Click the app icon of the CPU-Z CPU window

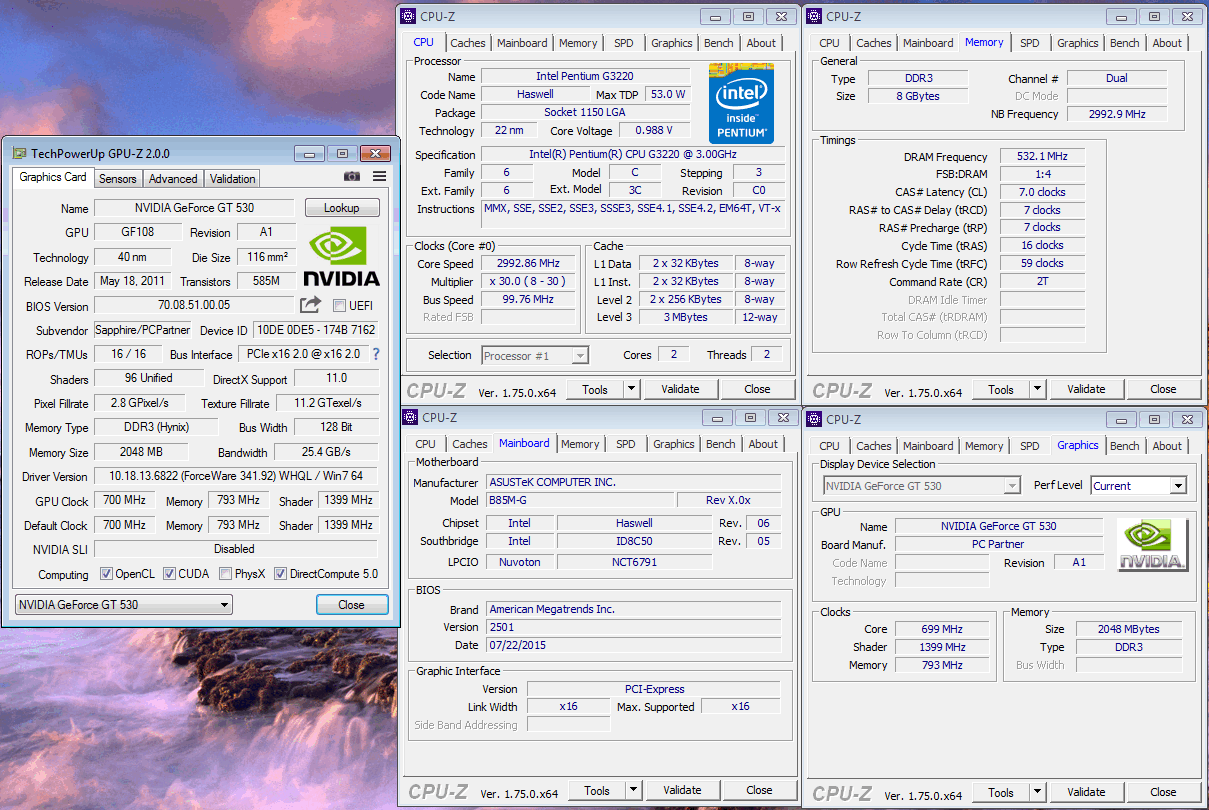[x=409, y=16]
